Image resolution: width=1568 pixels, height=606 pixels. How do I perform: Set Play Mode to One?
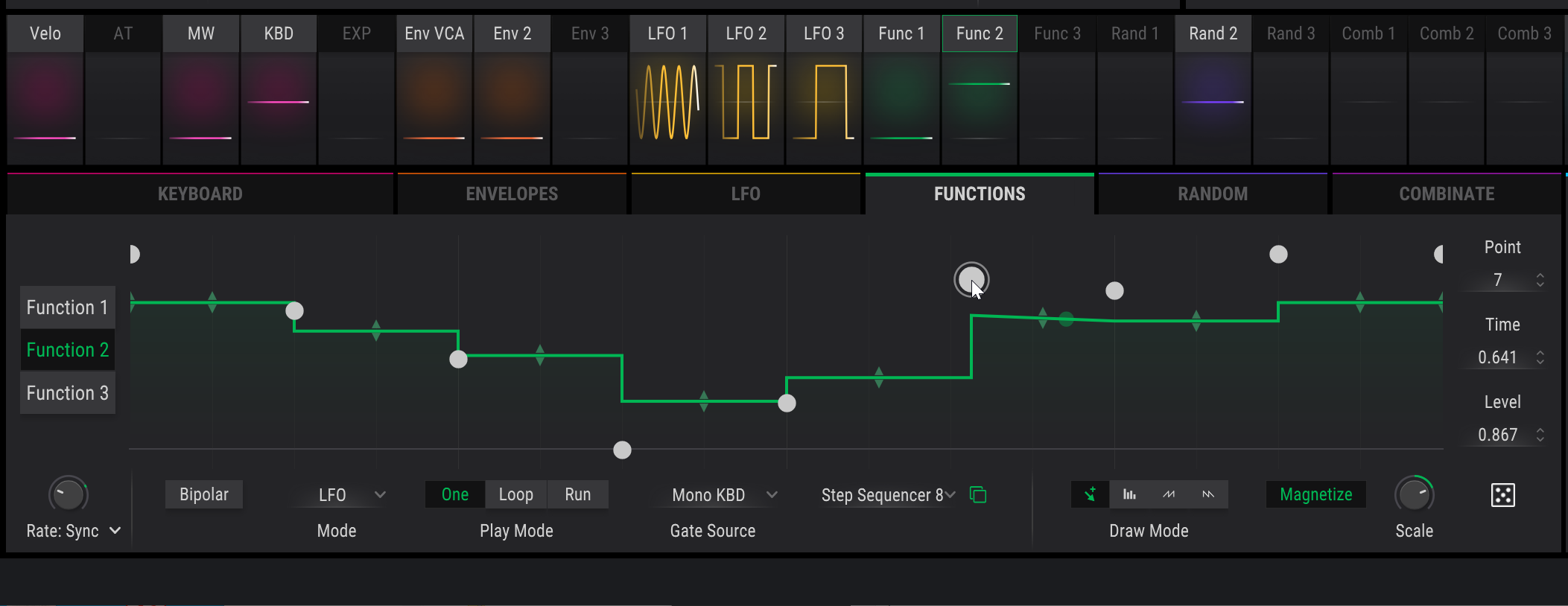(454, 494)
